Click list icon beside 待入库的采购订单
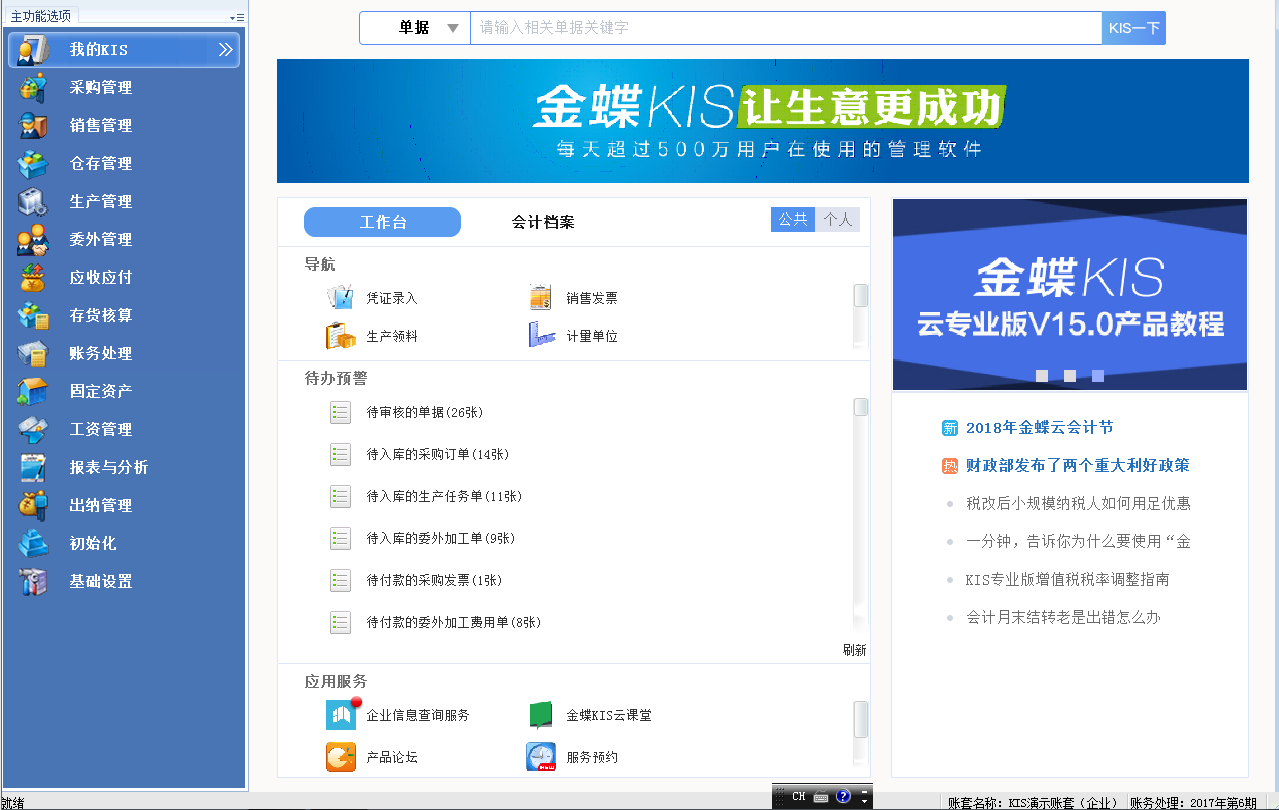Image resolution: width=1279 pixels, height=810 pixels. click(x=340, y=454)
